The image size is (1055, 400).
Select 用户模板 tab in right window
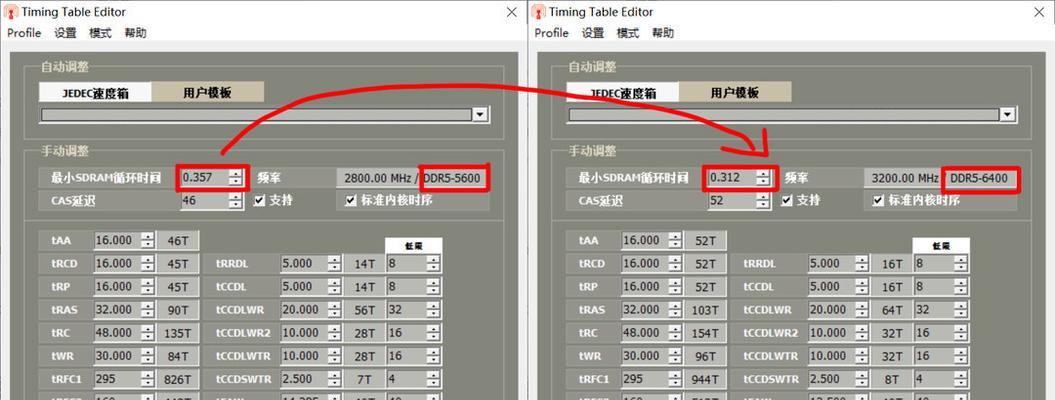pos(735,93)
